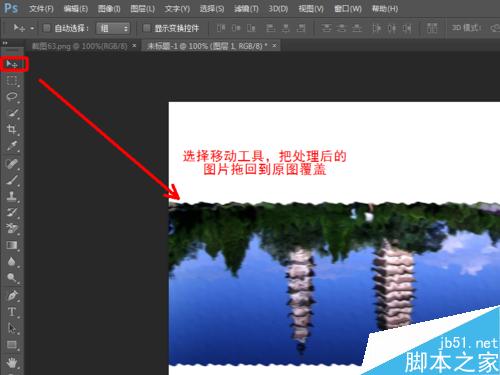Click Distribute left edges icon
The image size is (500, 375).
coord(376,28)
